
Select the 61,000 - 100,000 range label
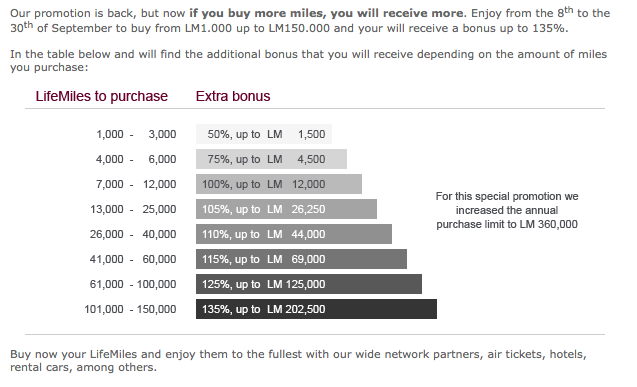pyautogui.click(x=133, y=284)
